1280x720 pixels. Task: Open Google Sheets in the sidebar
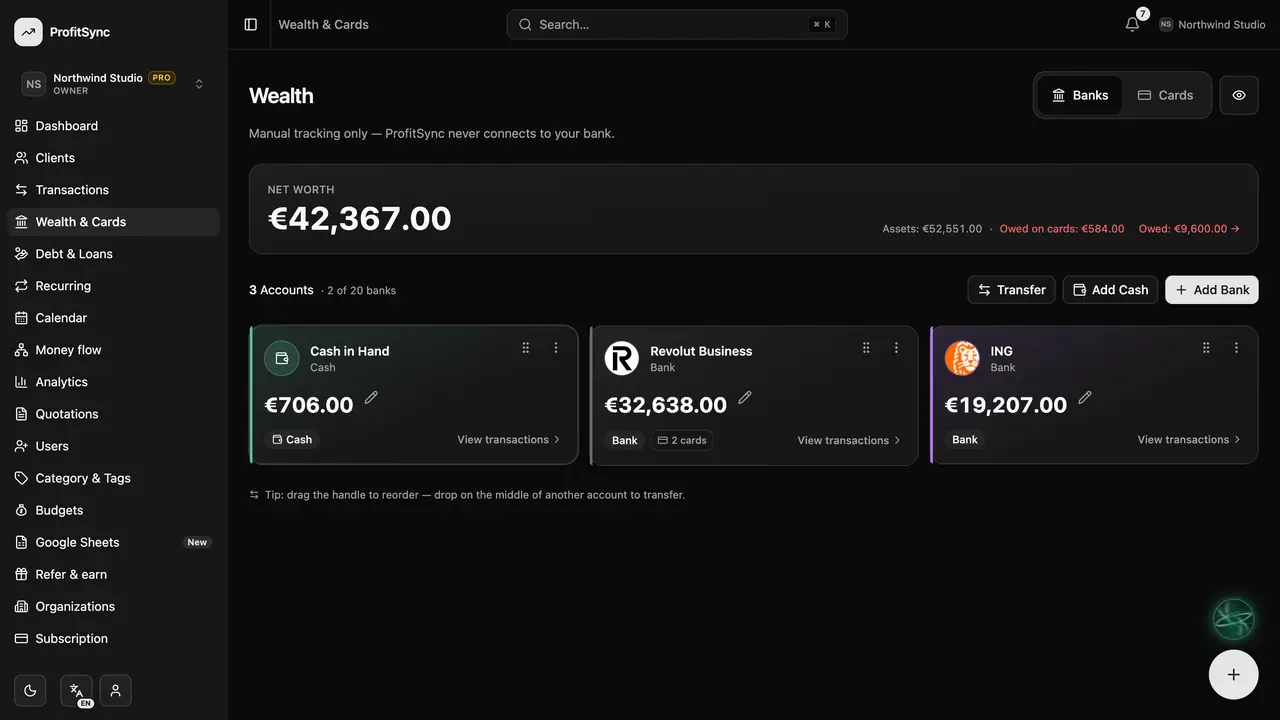[114, 542]
